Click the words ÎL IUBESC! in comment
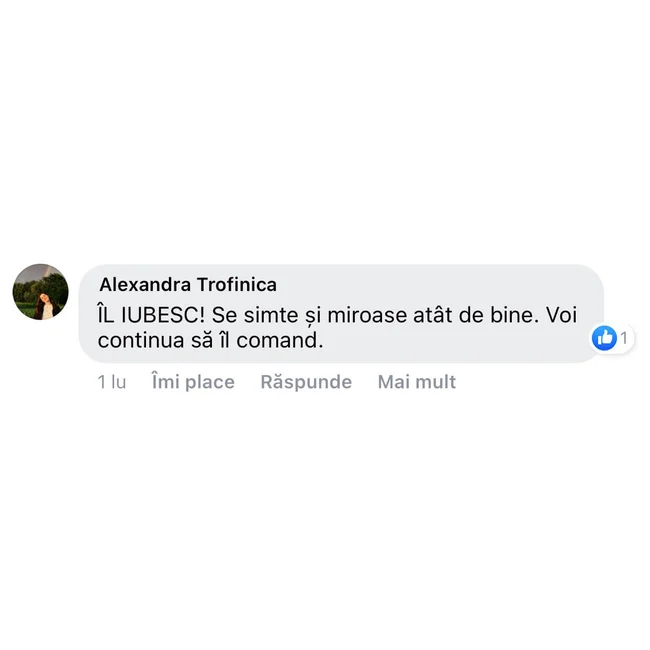Image resolution: width=650 pixels, height=650 pixels. (x=151, y=315)
